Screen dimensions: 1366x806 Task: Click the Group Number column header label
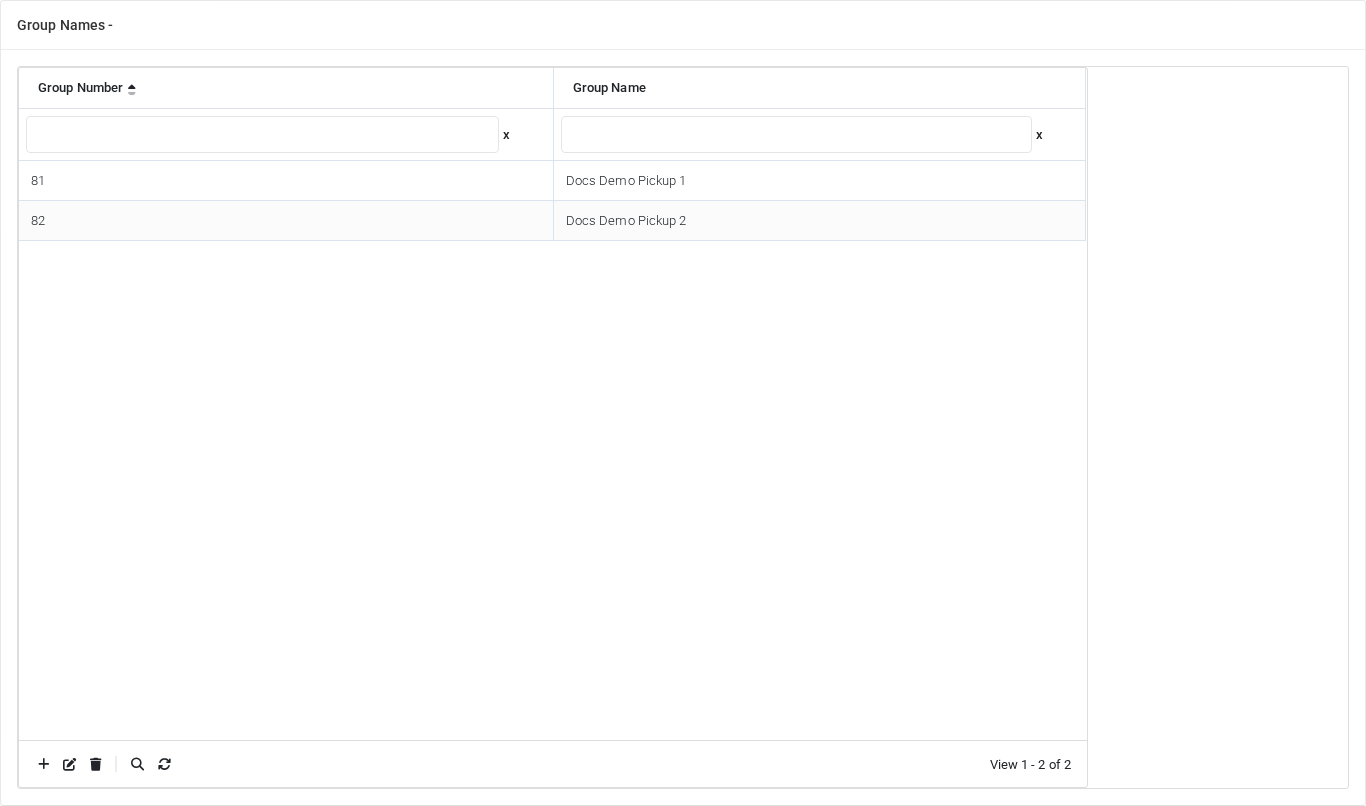click(x=80, y=88)
